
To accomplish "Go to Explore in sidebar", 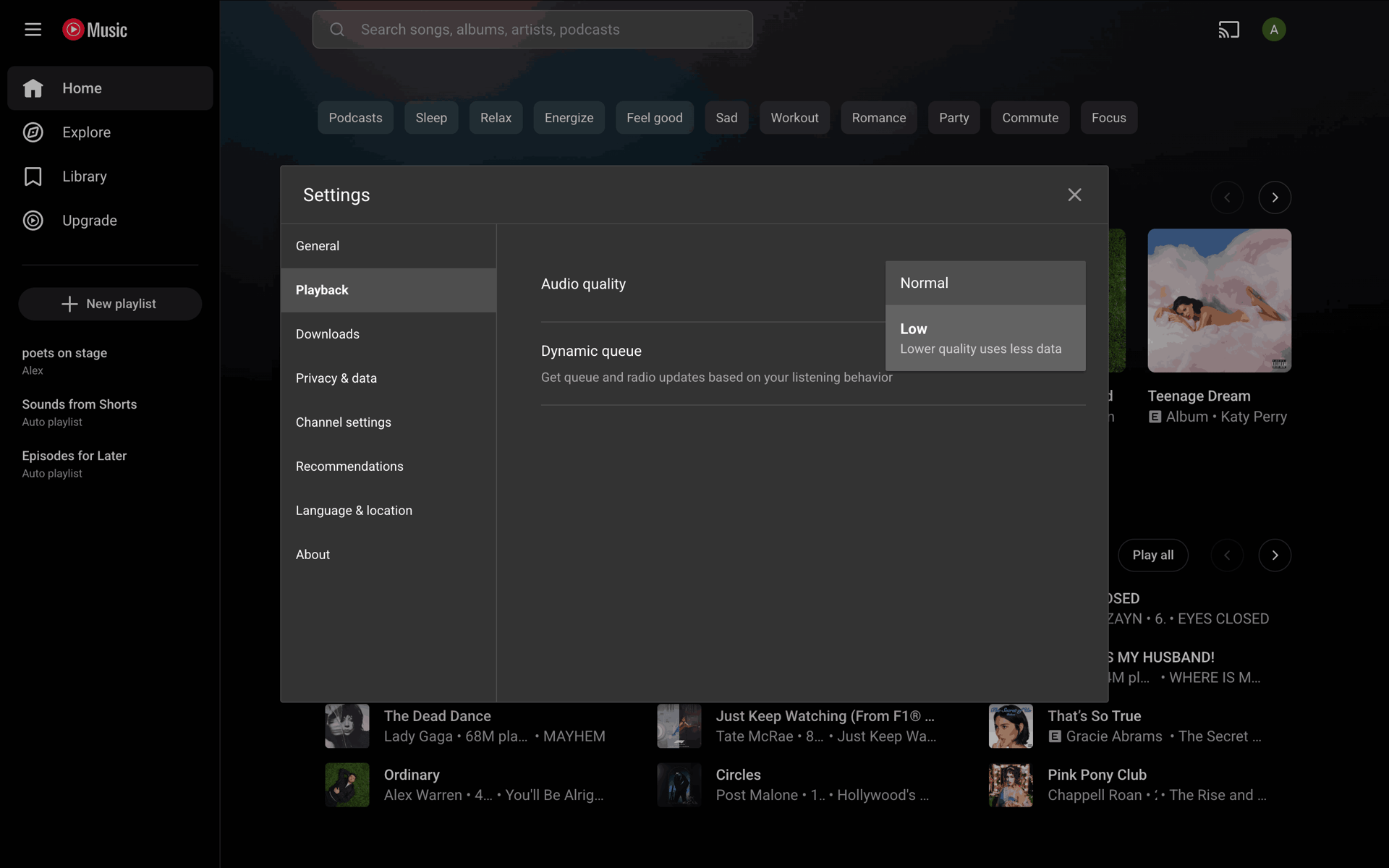I will (110, 132).
